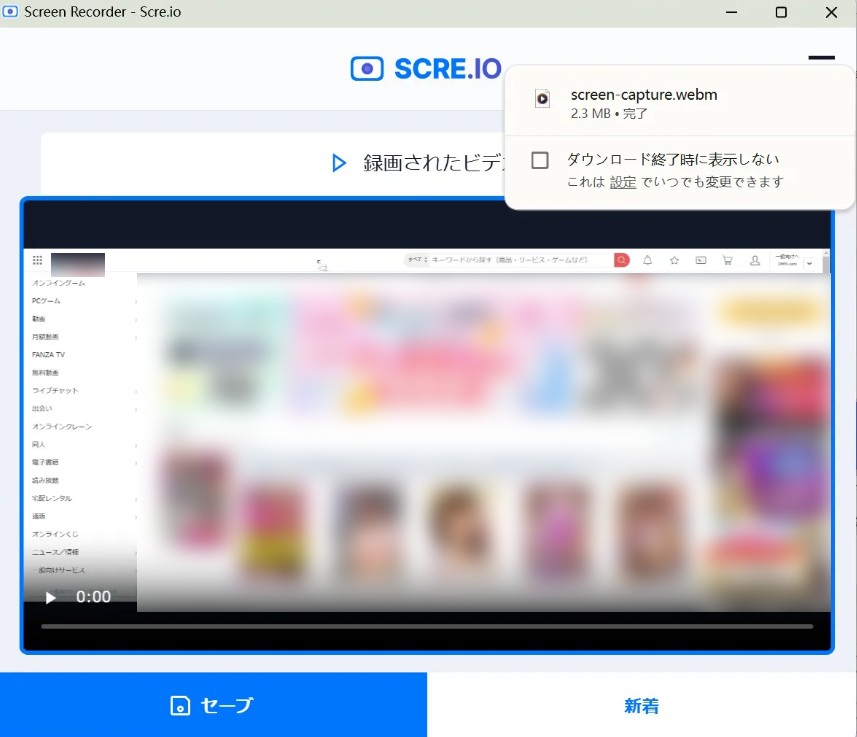Click the video seek bar below the preview

427,627
